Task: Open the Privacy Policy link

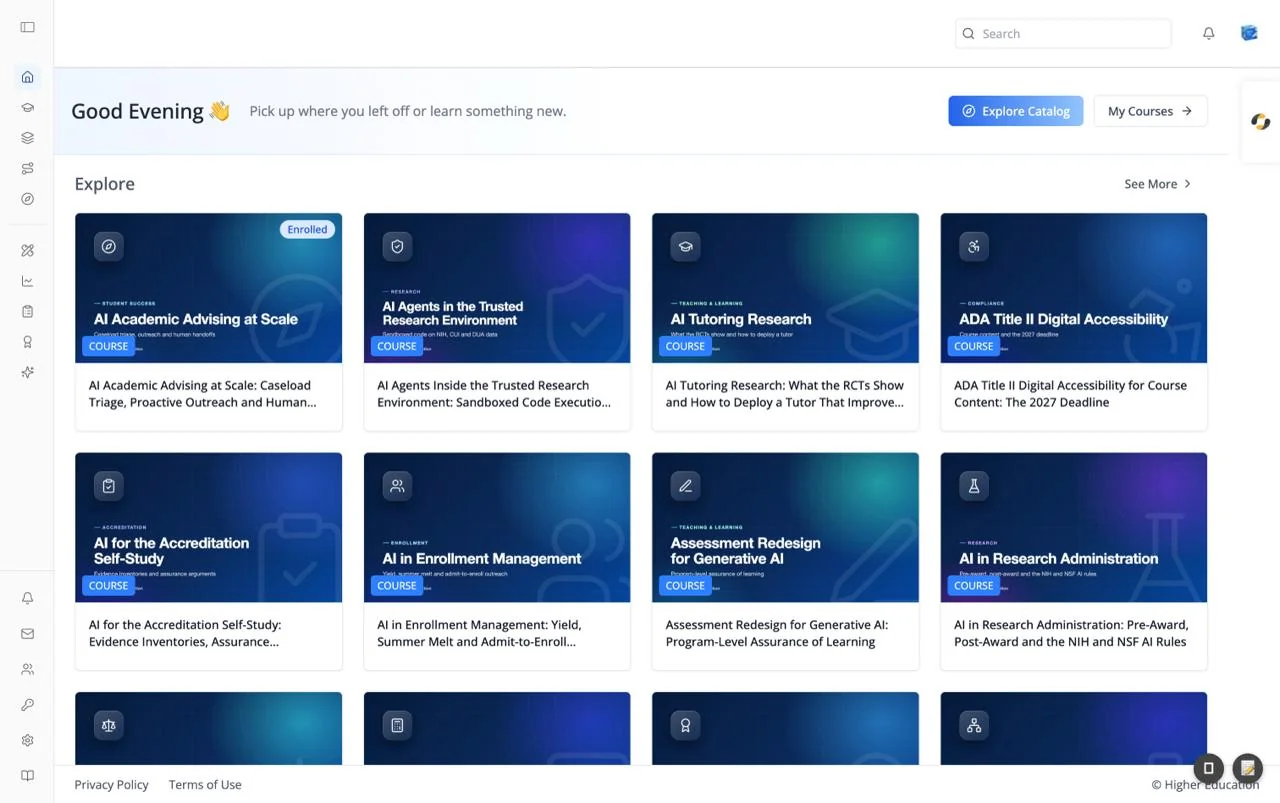Action: point(111,785)
